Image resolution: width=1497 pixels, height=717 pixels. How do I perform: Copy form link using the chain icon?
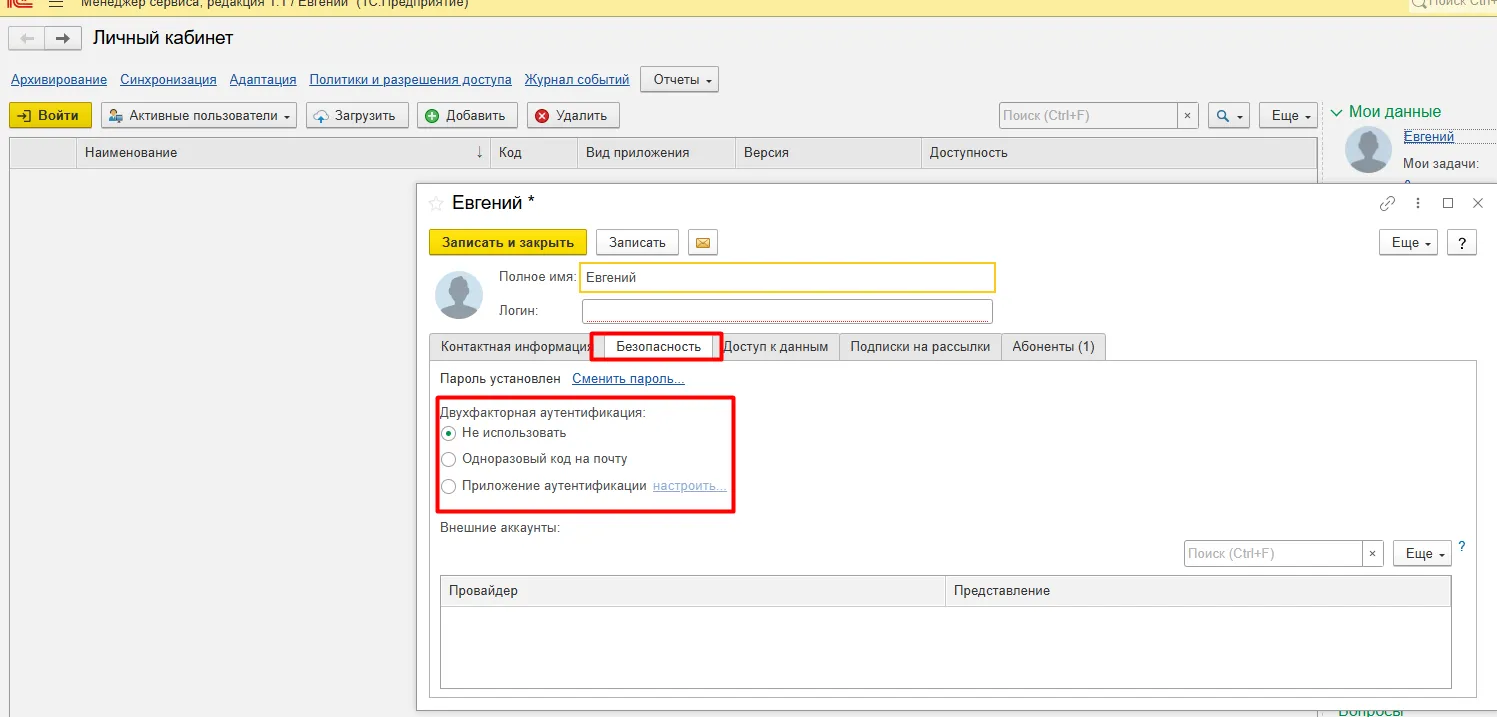click(x=1387, y=203)
